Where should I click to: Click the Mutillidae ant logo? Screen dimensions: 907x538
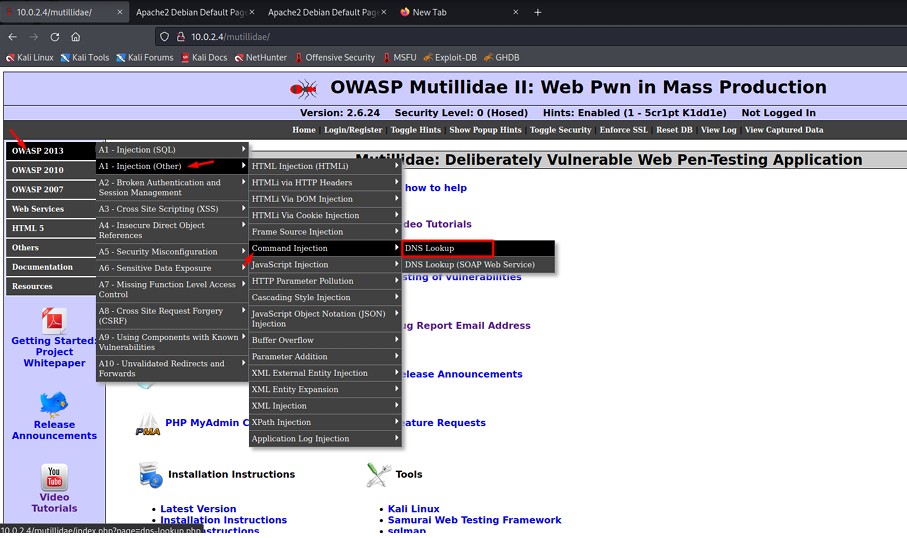(x=304, y=89)
